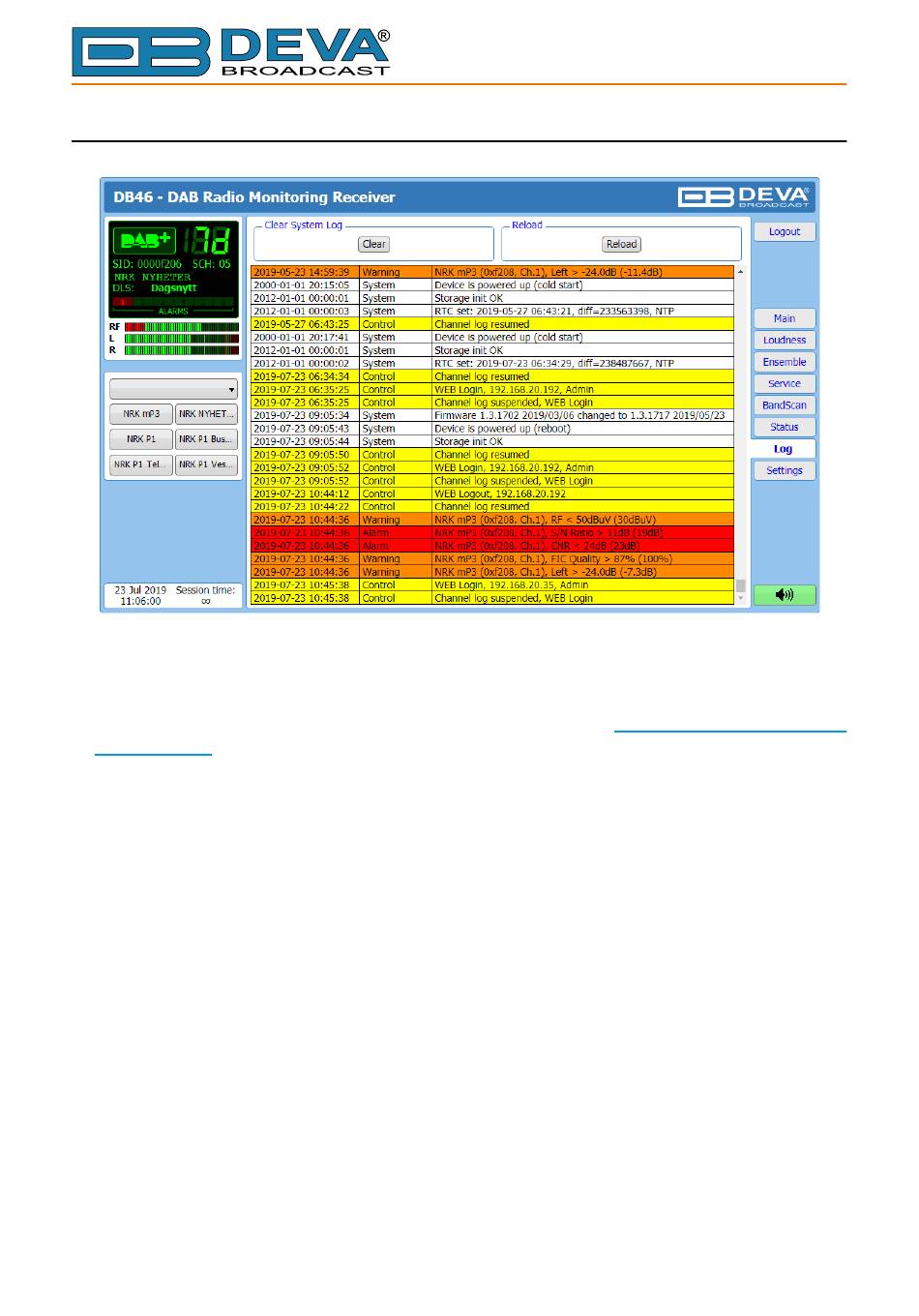919x1316 pixels.
Task: Click the '2000-01-01 20:15:05' timestamp cell
Action: pyautogui.click(x=305, y=285)
